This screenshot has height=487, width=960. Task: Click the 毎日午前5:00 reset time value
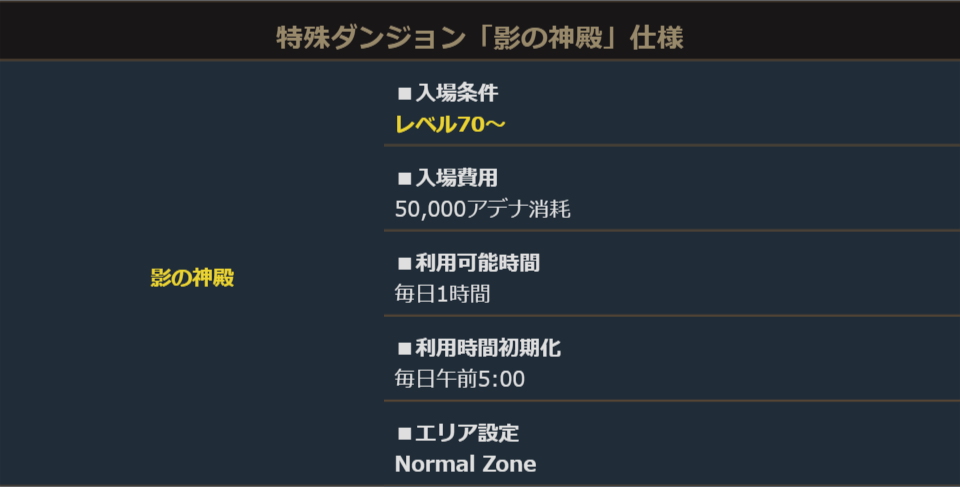[460, 379]
